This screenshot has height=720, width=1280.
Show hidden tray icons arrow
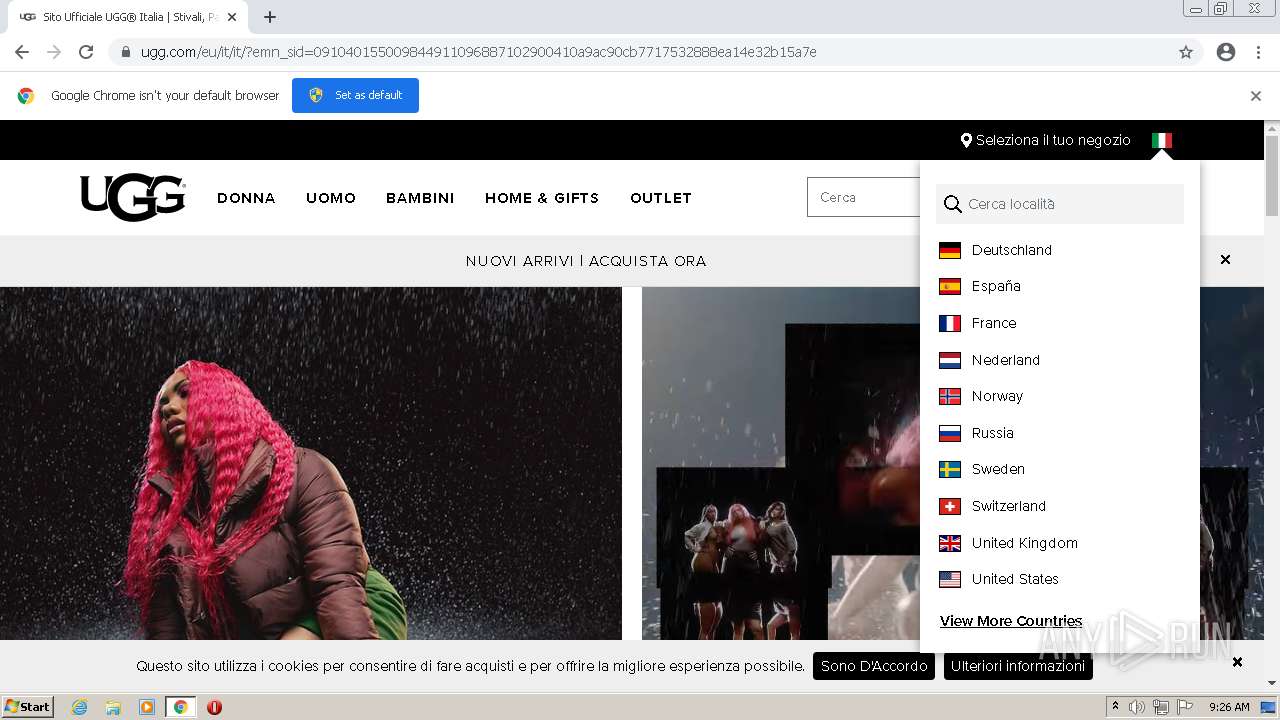[x=1115, y=707]
